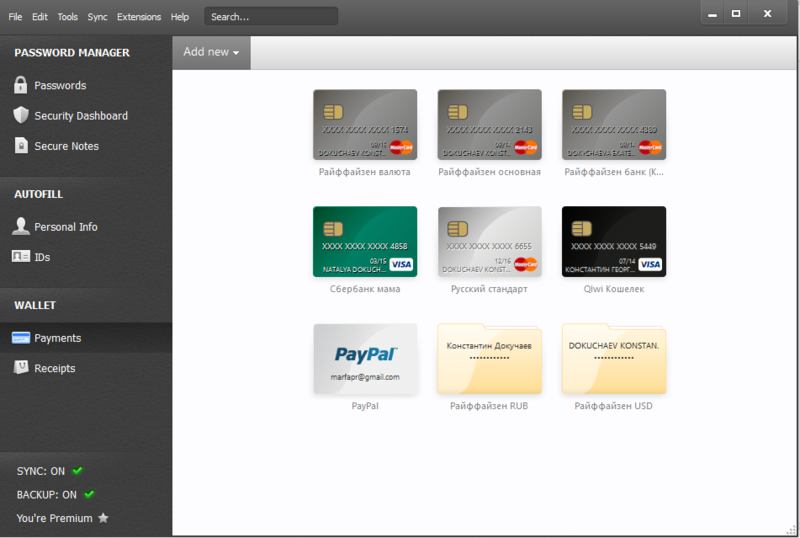The width and height of the screenshot is (800, 538).
Task: Click into the Search field
Action: click(x=271, y=16)
